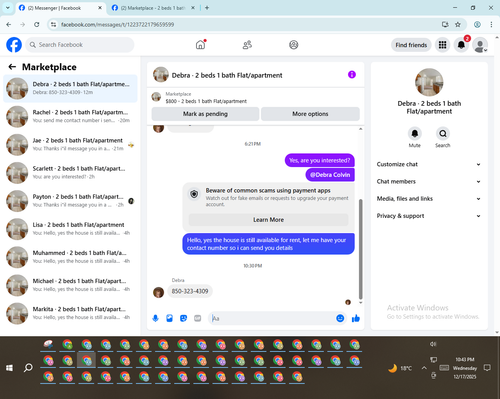
Task: Open Rachel conversation in list
Action: pyautogui.click(x=70, y=117)
